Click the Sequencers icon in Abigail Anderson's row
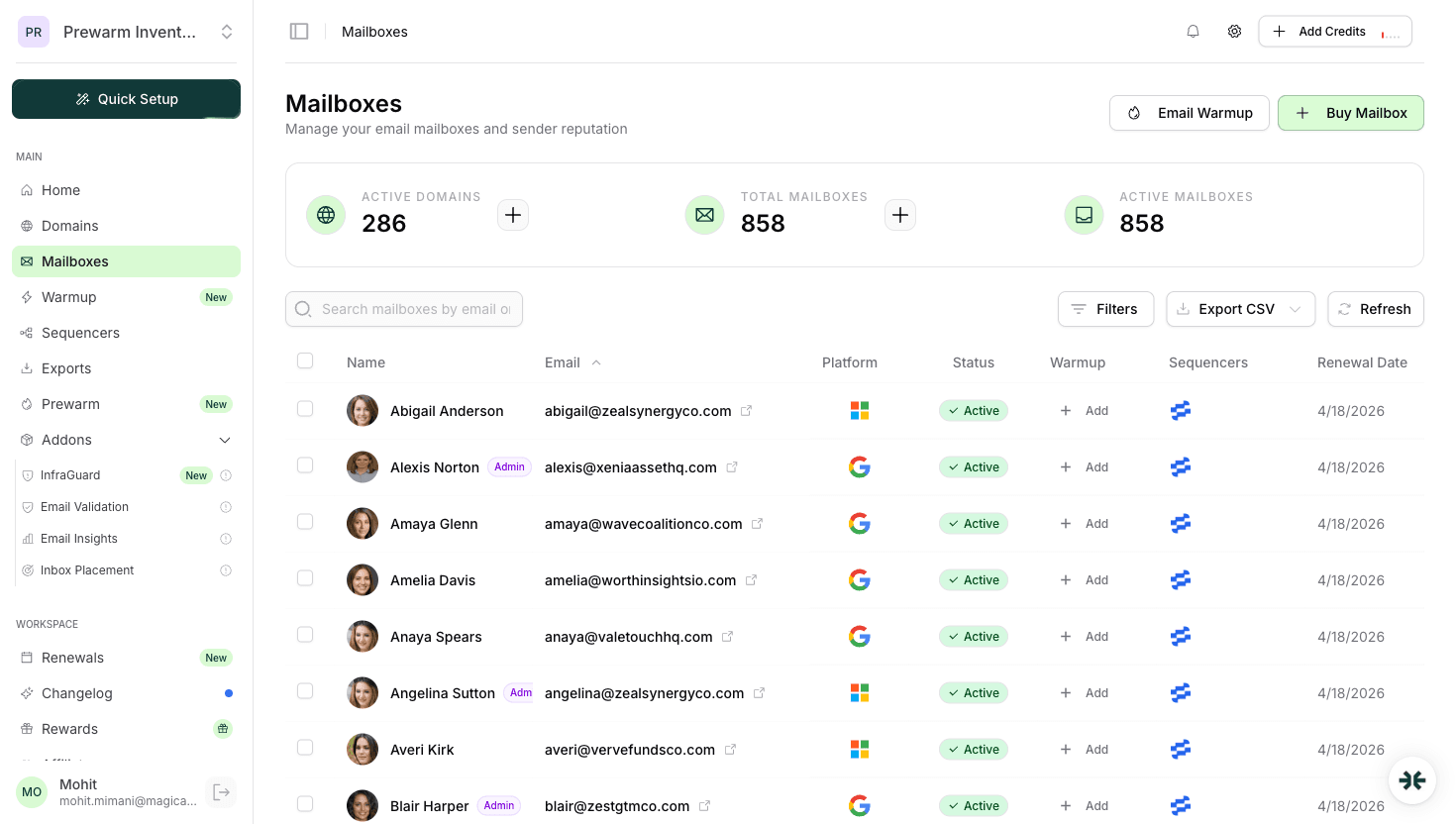1456x824 pixels. (1180, 410)
